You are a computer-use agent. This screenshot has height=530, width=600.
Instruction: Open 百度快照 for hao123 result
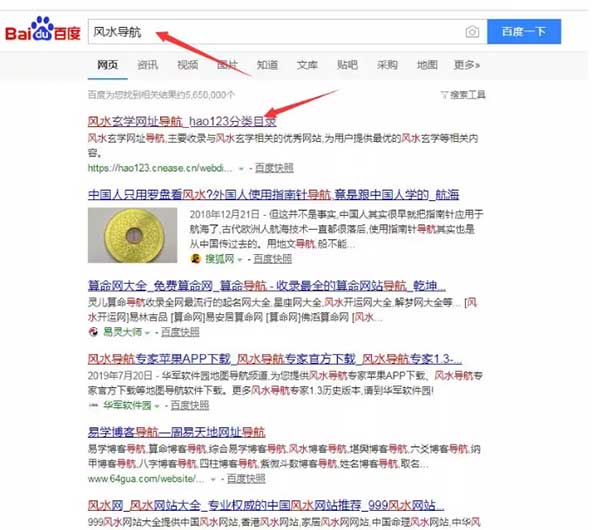point(274,168)
